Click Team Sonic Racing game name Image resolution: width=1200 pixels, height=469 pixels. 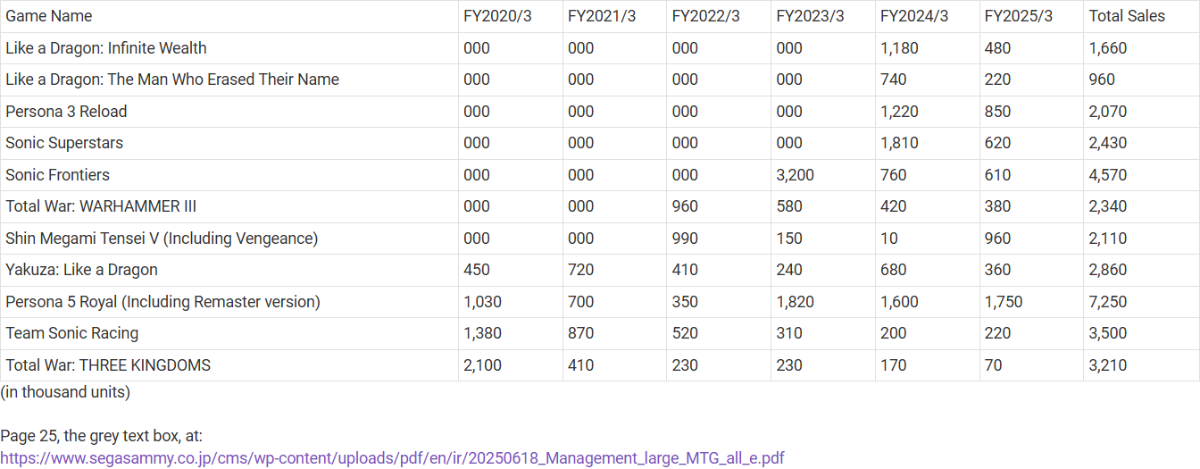[72, 334]
